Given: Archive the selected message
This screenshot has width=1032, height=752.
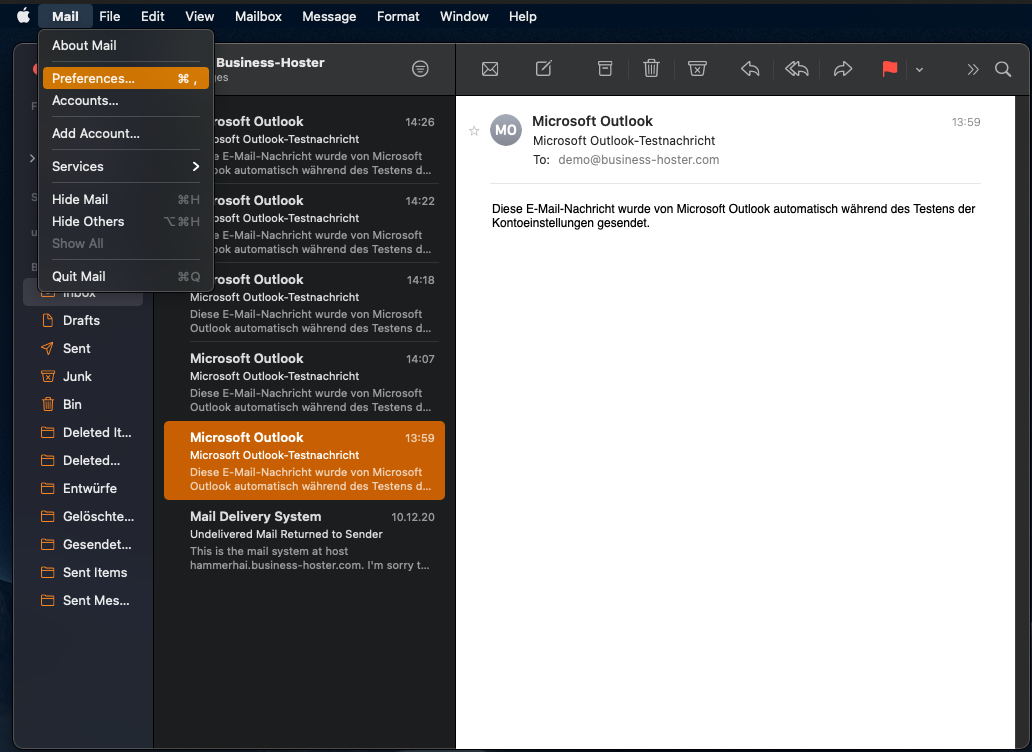Looking at the screenshot, I should click(605, 68).
